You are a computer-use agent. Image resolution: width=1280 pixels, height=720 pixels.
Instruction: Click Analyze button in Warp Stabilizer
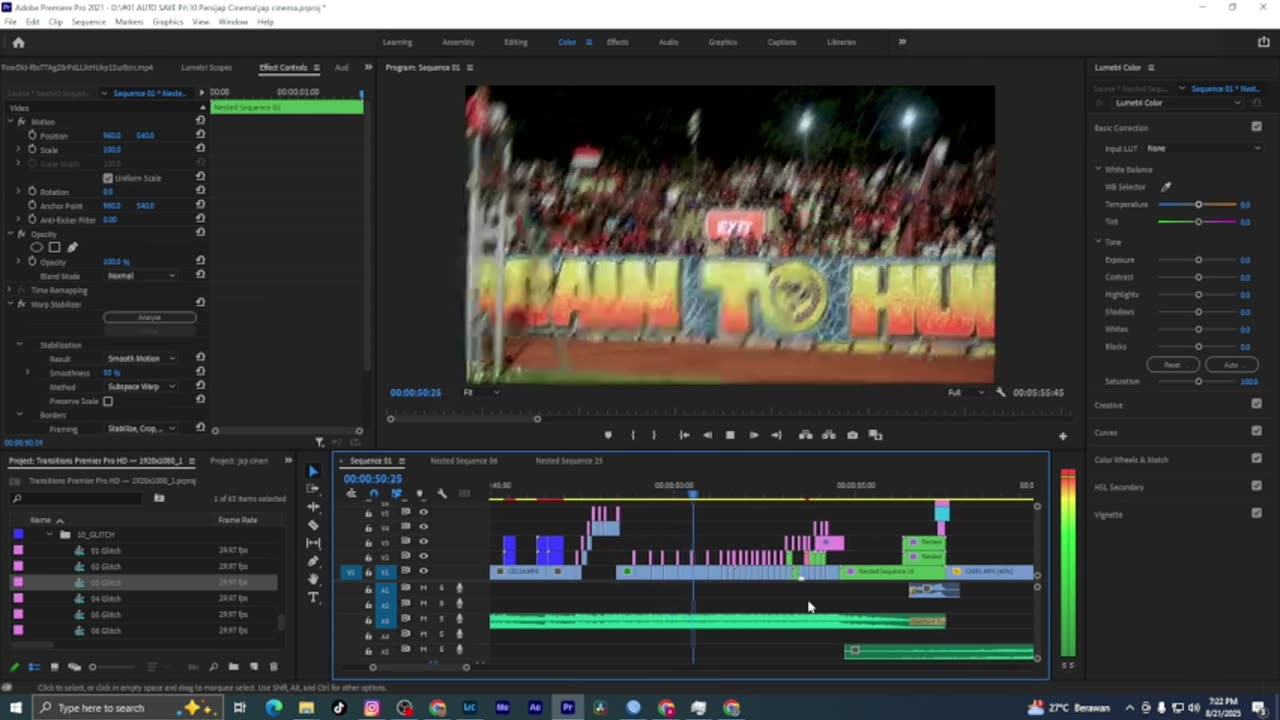pos(149,317)
